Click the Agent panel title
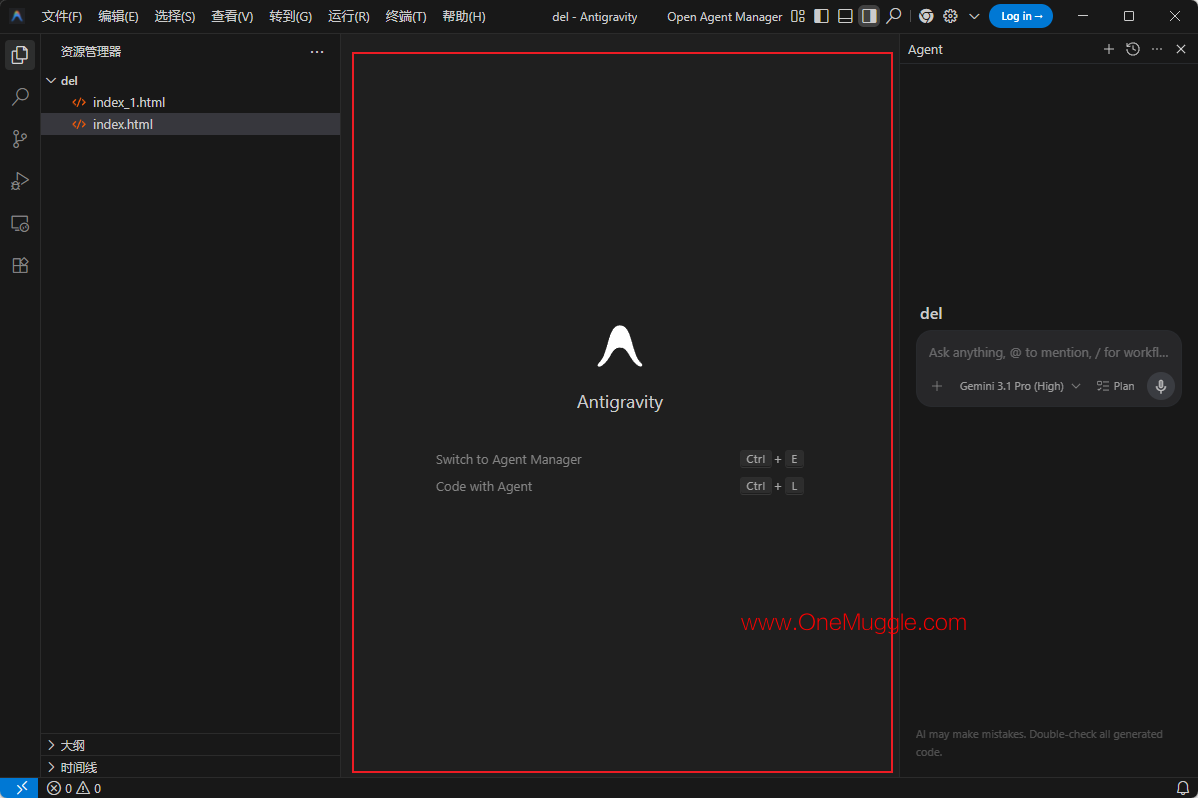The width and height of the screenshot is (1198, 798). [925, 50]
